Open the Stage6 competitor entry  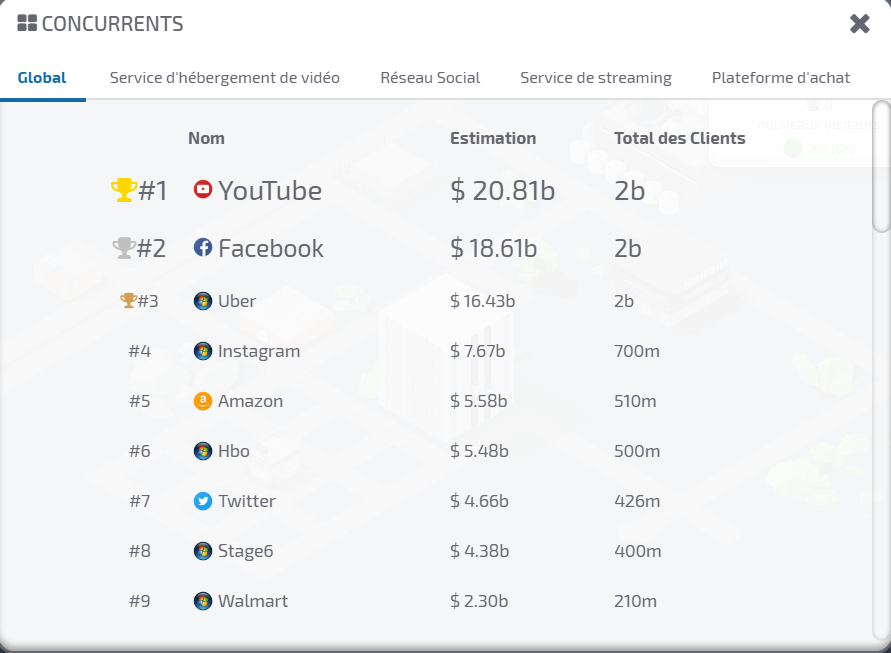tap(245, 551)
